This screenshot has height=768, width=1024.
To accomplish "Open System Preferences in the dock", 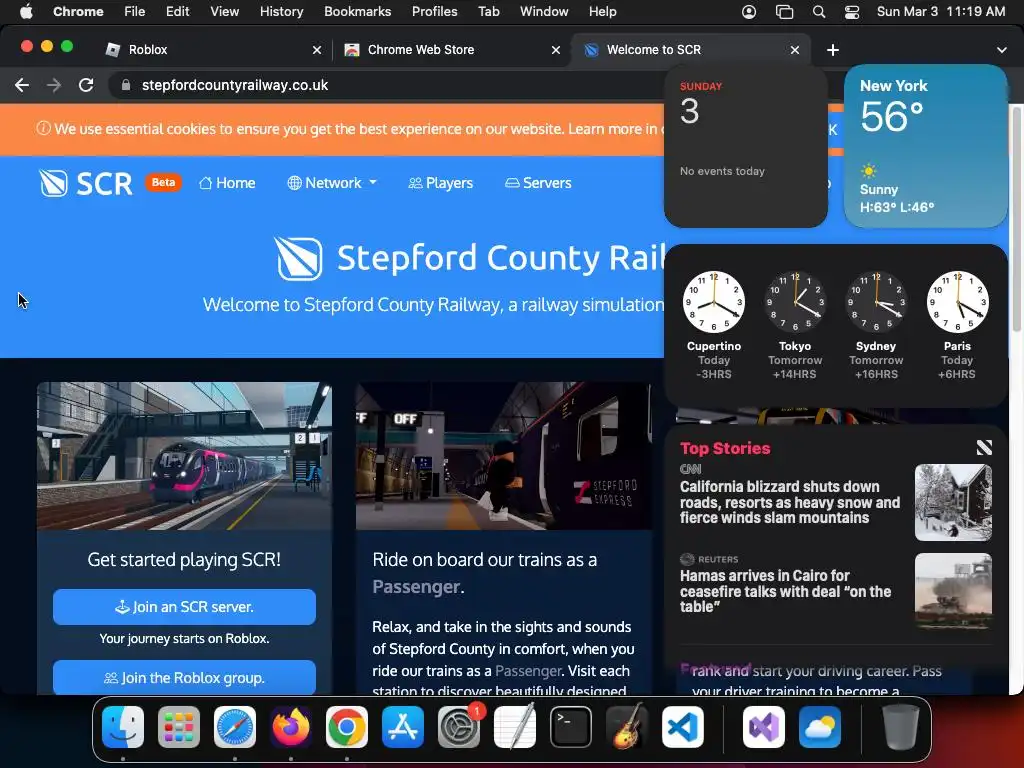I will pos(459,727).
